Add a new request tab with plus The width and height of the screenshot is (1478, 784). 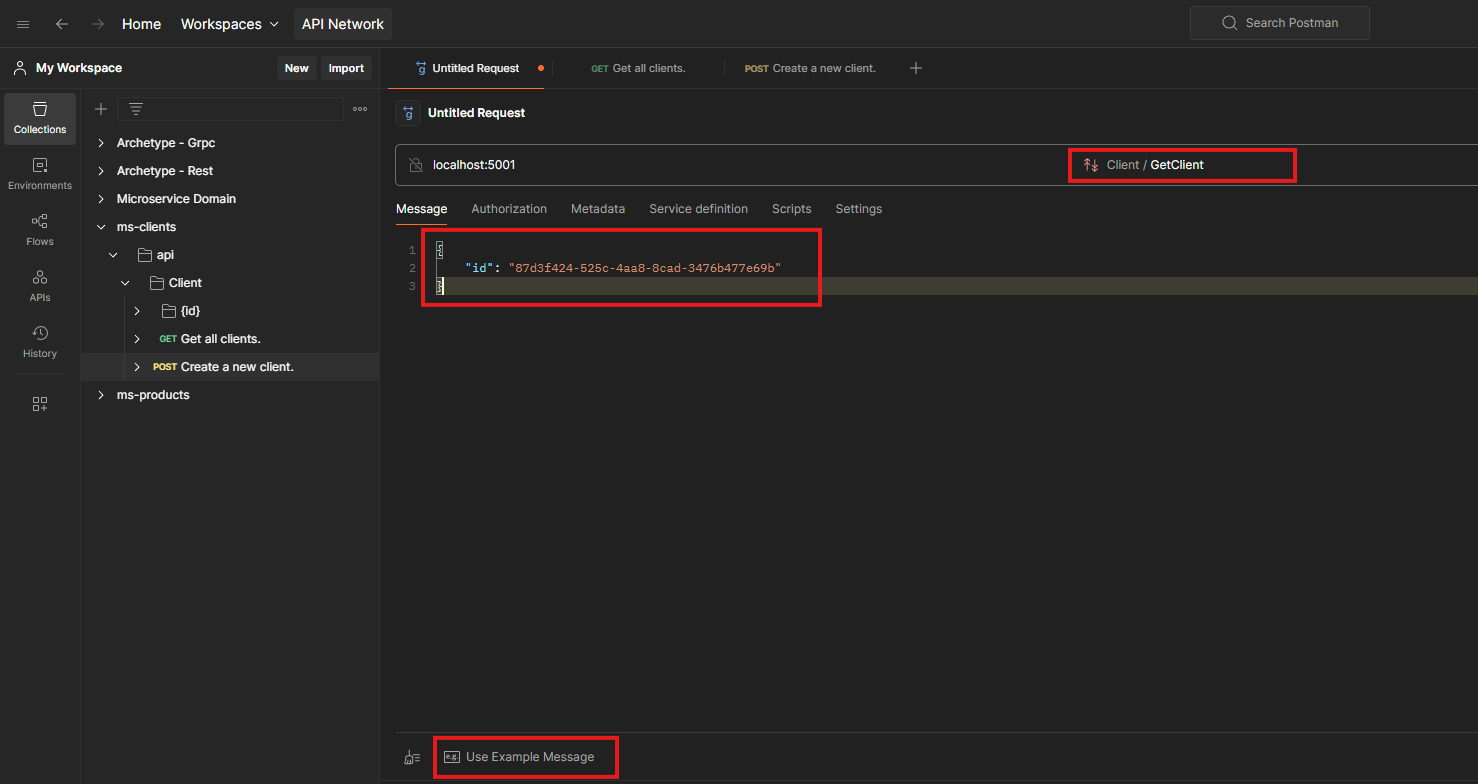(916, 68)
